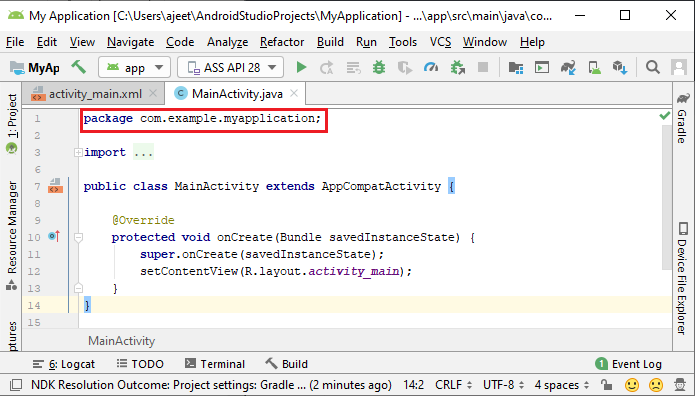
Task: Click the override gutter icon on line 10
Action: pyautogui.click(x=54, y=236)
